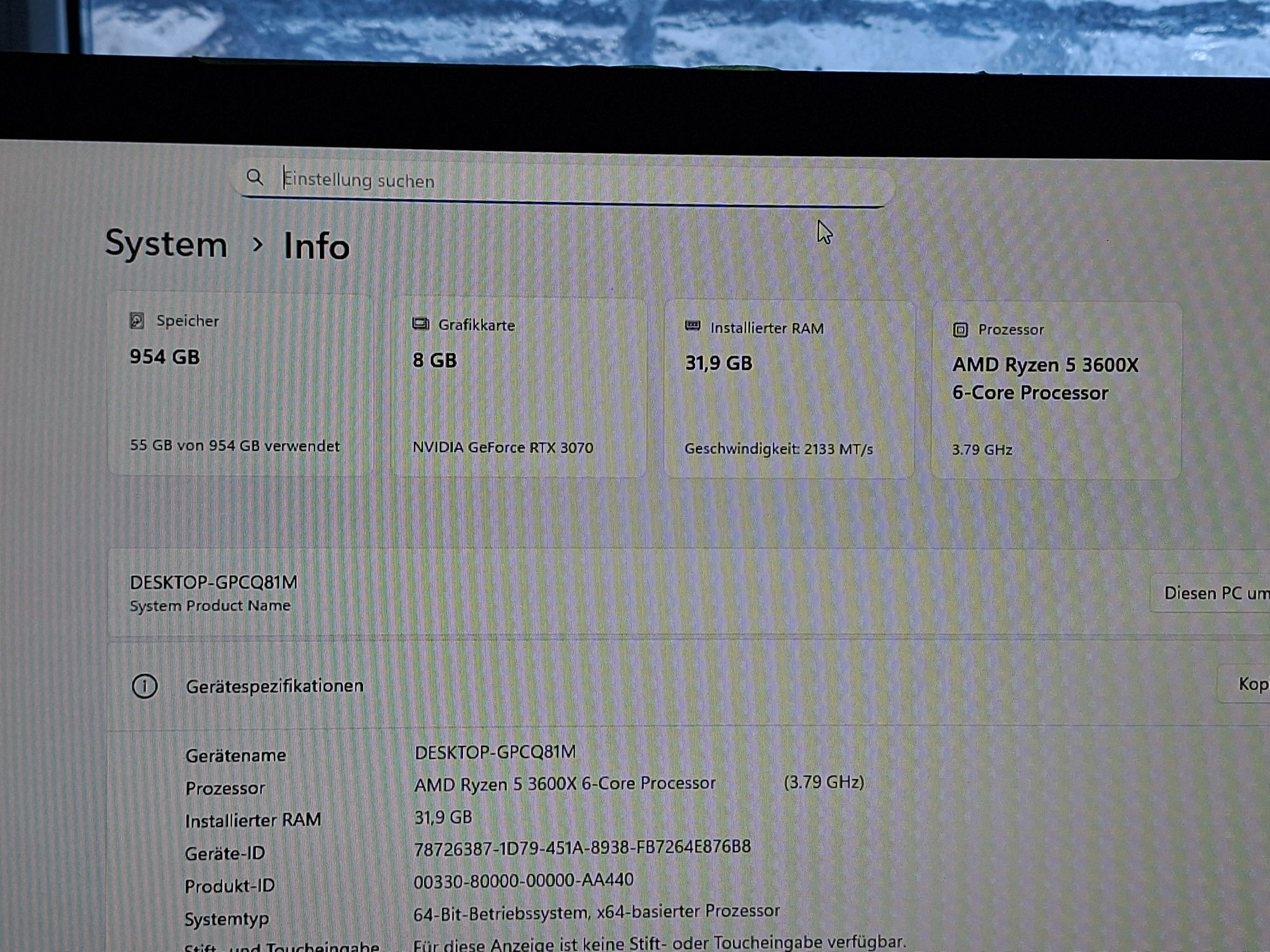Click the Produkt-ID value text
Viewport: 1270px width, 952px height.
click(x=523, y=881)
